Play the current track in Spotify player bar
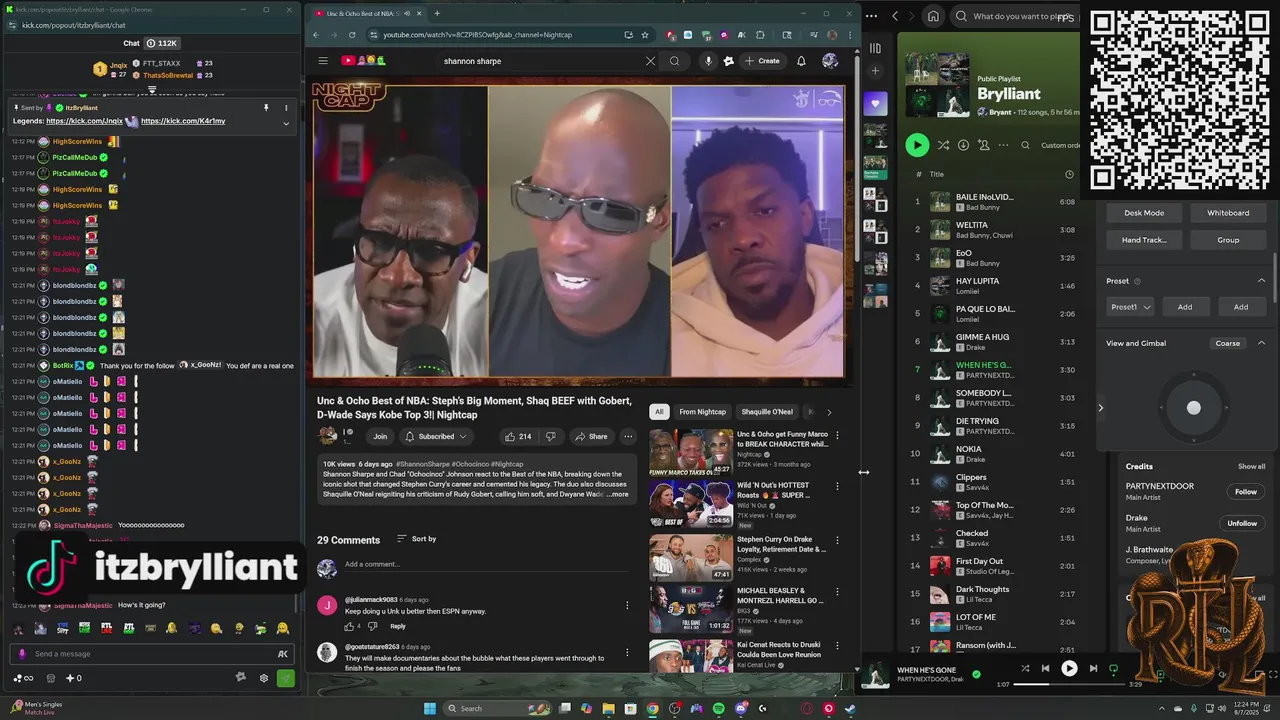 [x=1069, y=668]
